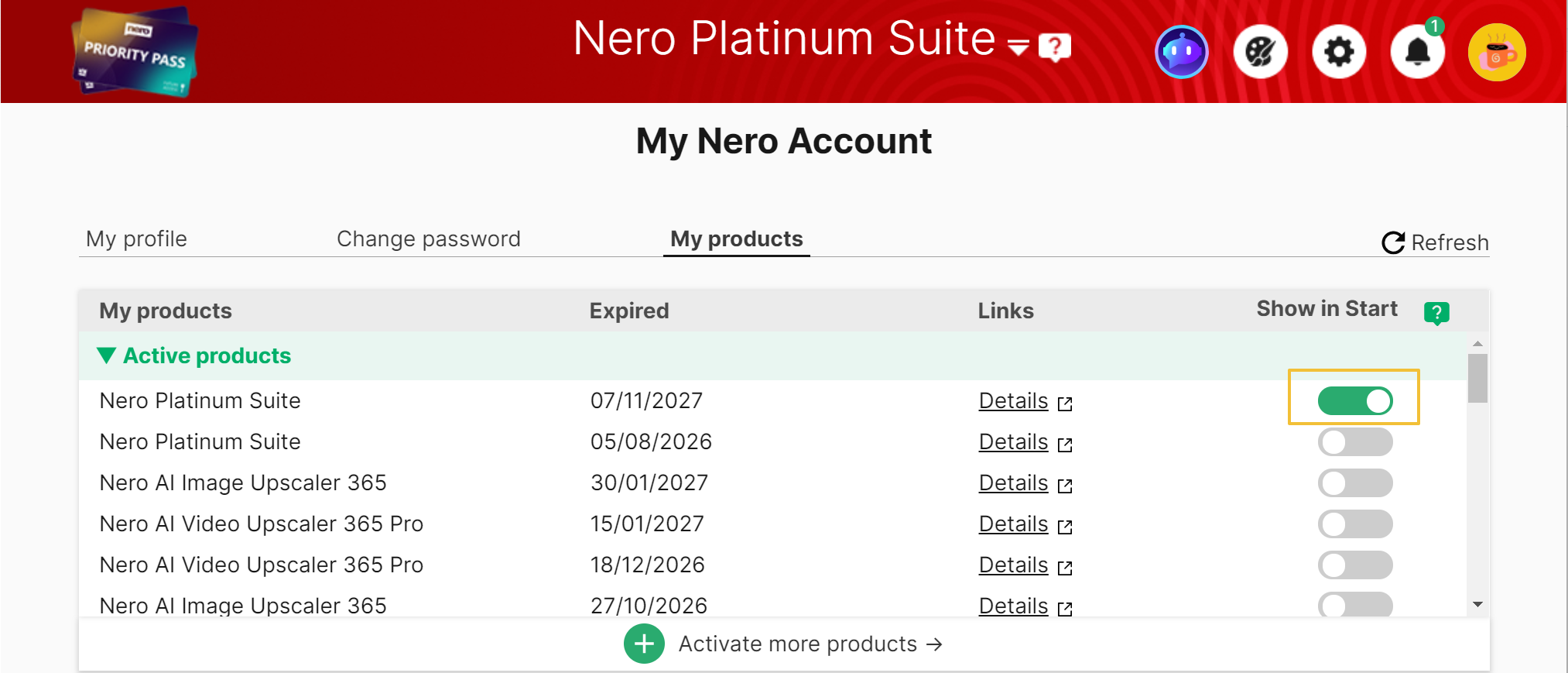Click the My products column header

(x=166, y=311)
